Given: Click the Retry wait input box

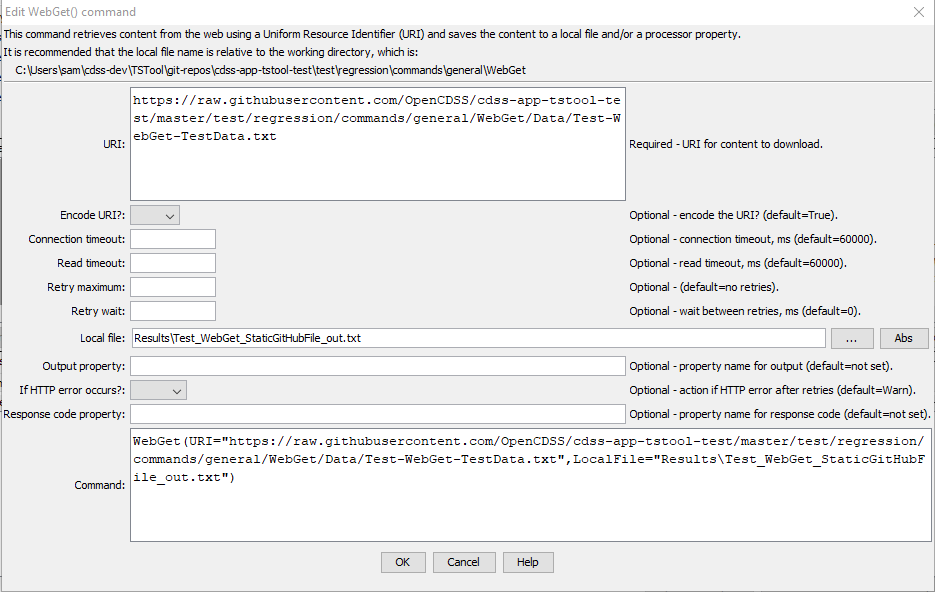Looking at the screenshot, I should (x=173, y=311).
